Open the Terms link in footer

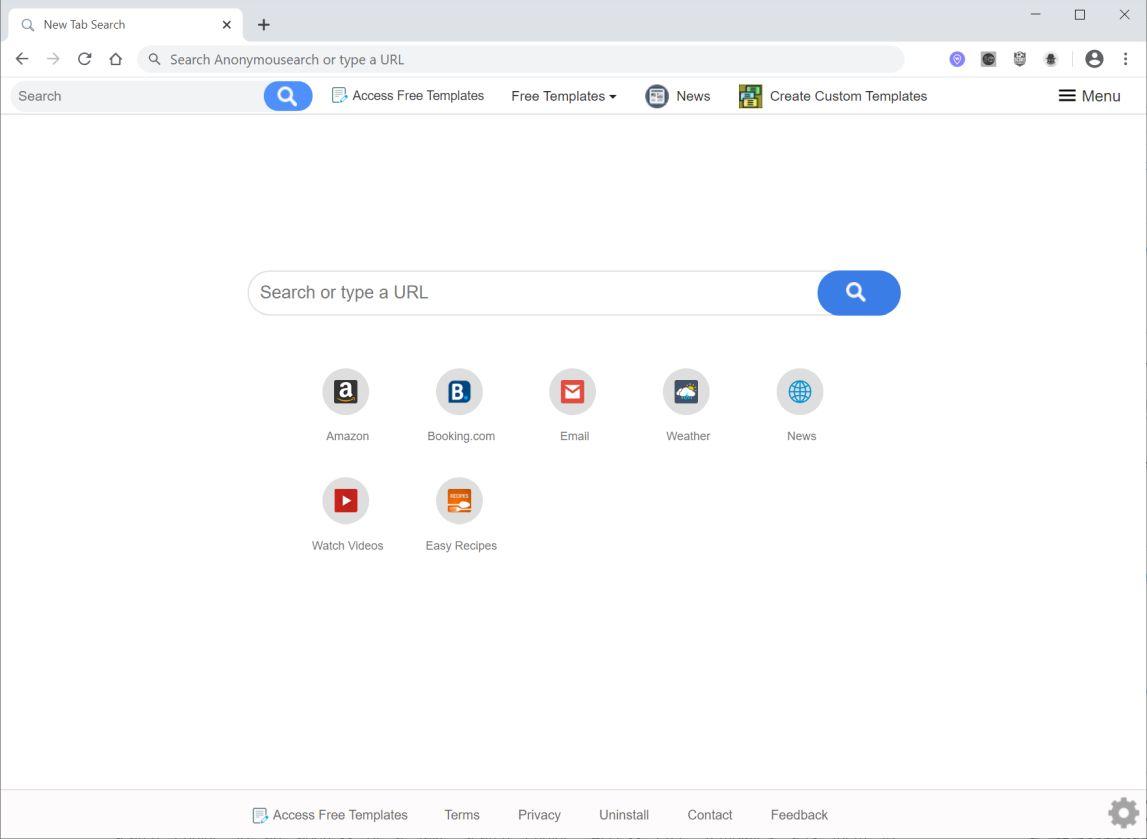point(462,815)
